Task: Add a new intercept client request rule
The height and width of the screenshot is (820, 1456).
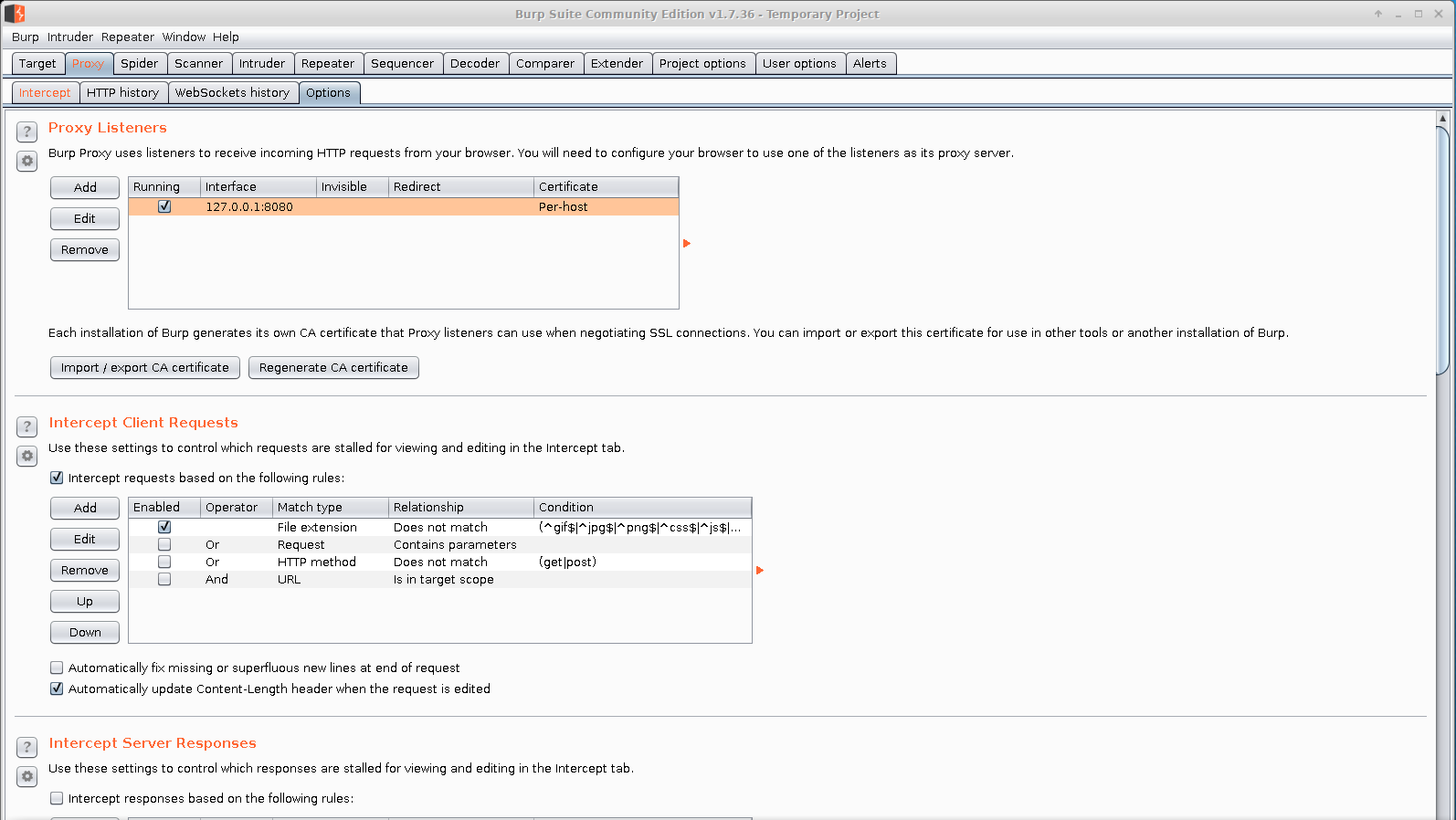Action: pyautogui.click(x=85, y=508)
